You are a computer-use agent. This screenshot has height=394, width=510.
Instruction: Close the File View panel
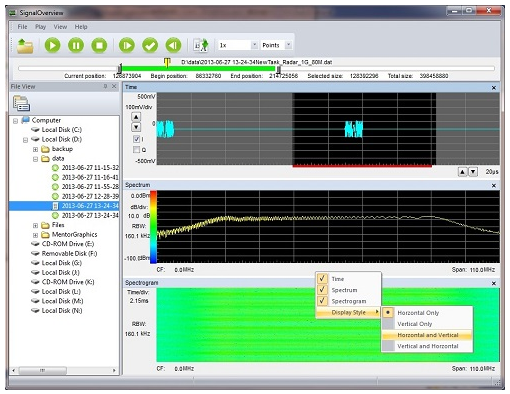coord(114,87)
